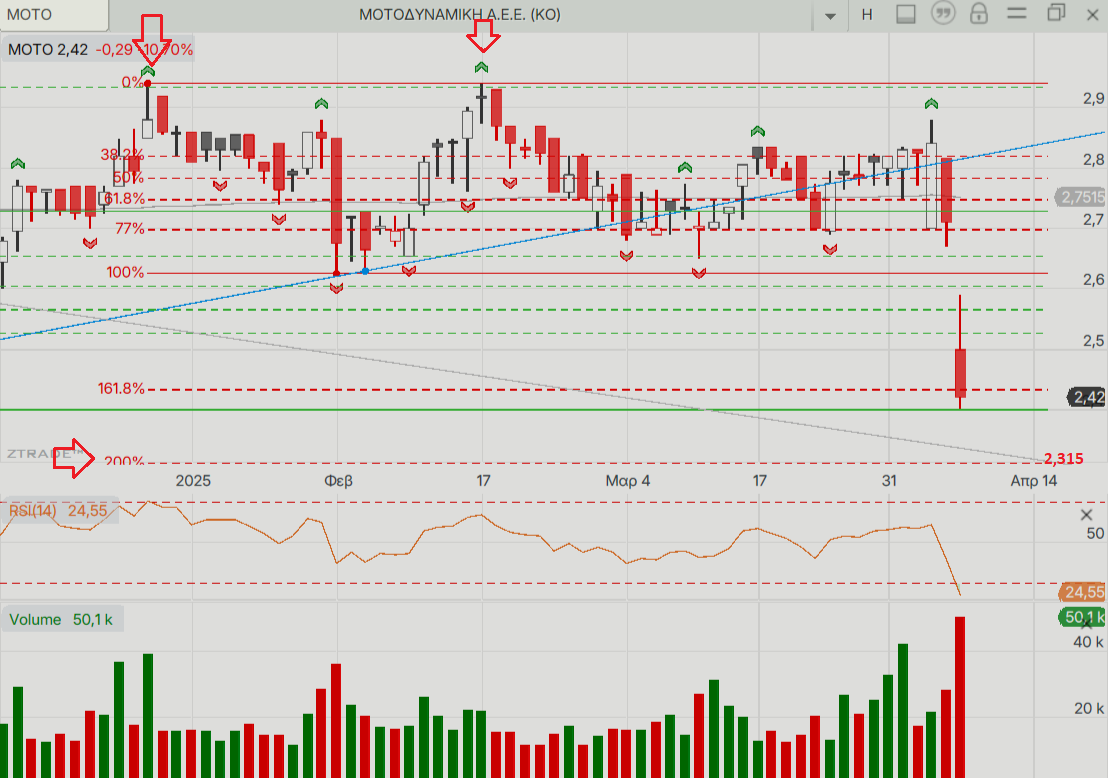Click the Φεβ date axis label
1108x778 pixels.
coord(338,481)
